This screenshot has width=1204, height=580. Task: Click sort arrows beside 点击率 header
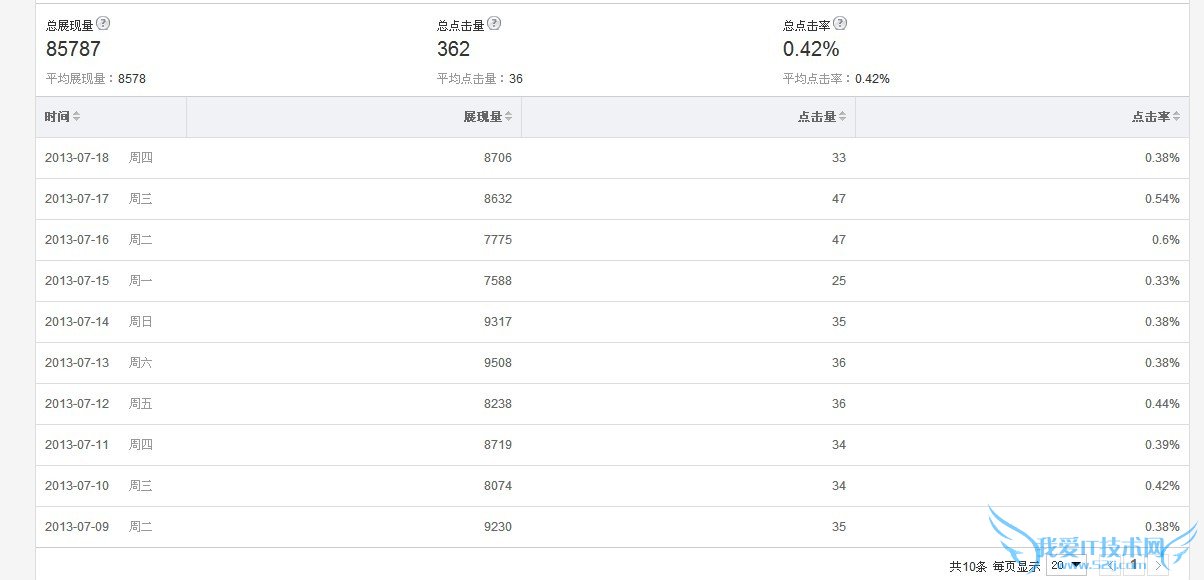(1176, 117)
